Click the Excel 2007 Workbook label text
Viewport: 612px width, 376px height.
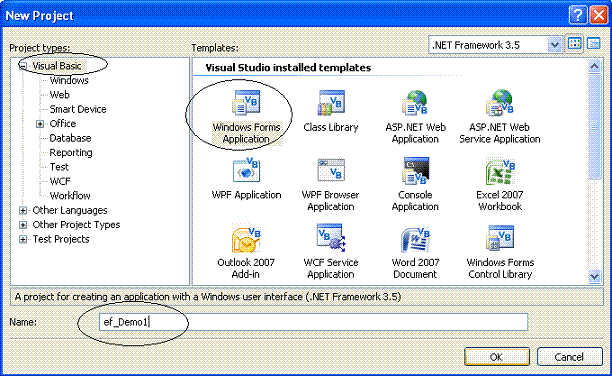(x=500, y=201)
